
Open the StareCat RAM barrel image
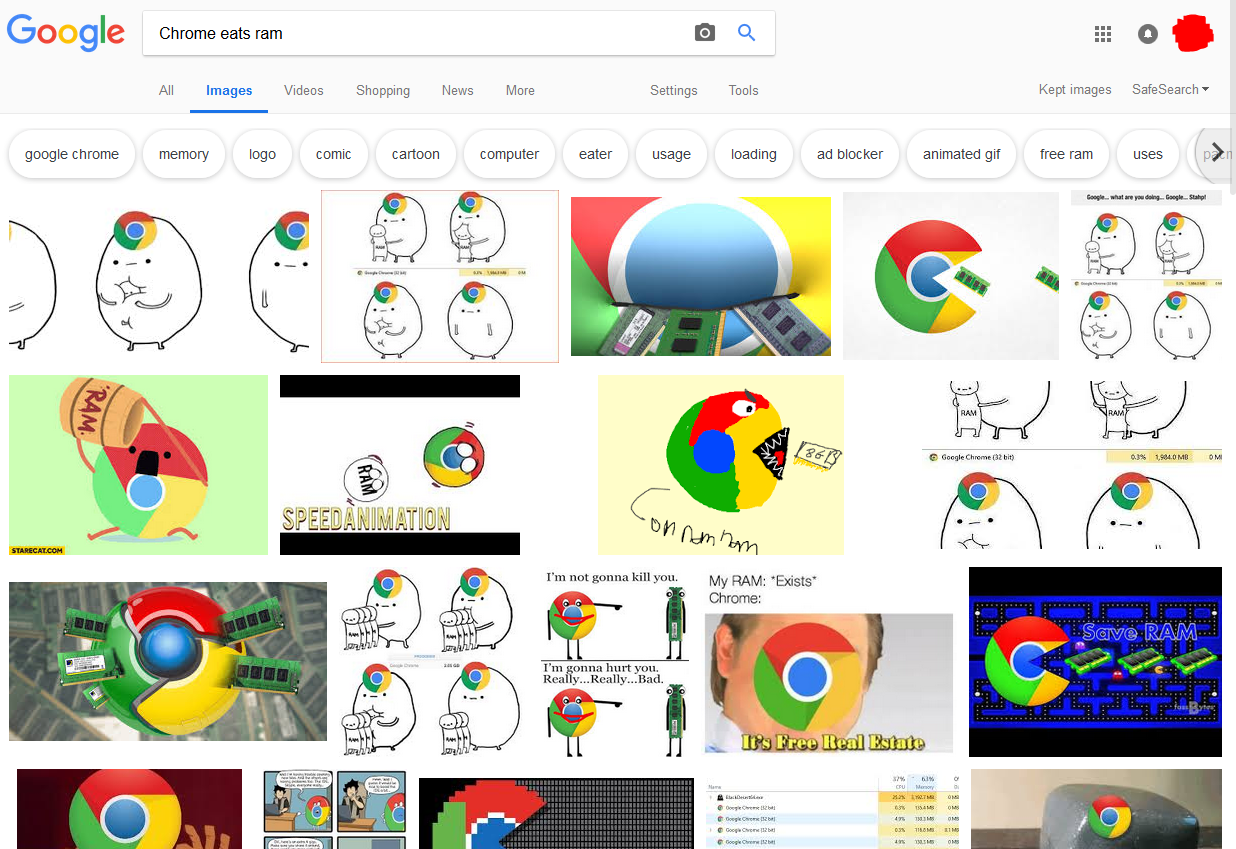(139, 465)
